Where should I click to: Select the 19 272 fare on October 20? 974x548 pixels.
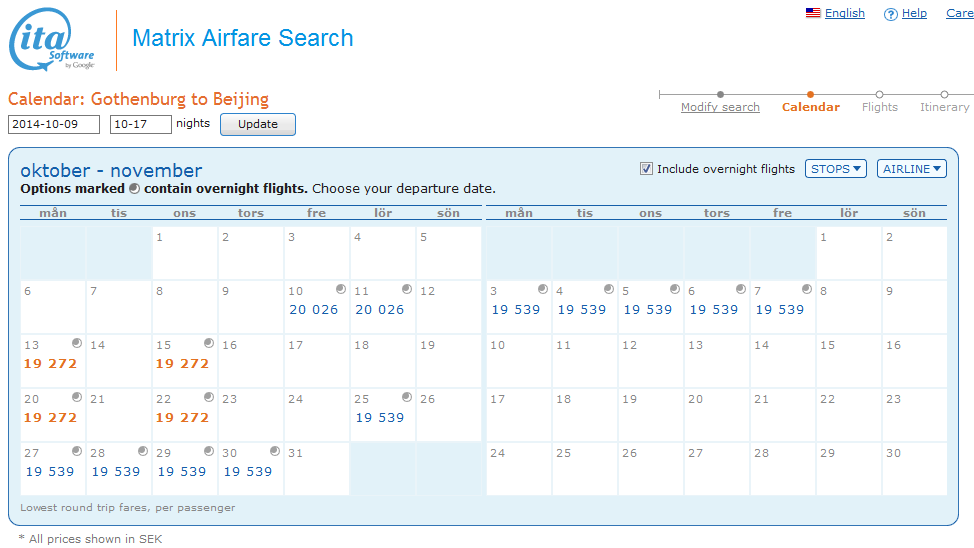(50, 417)
